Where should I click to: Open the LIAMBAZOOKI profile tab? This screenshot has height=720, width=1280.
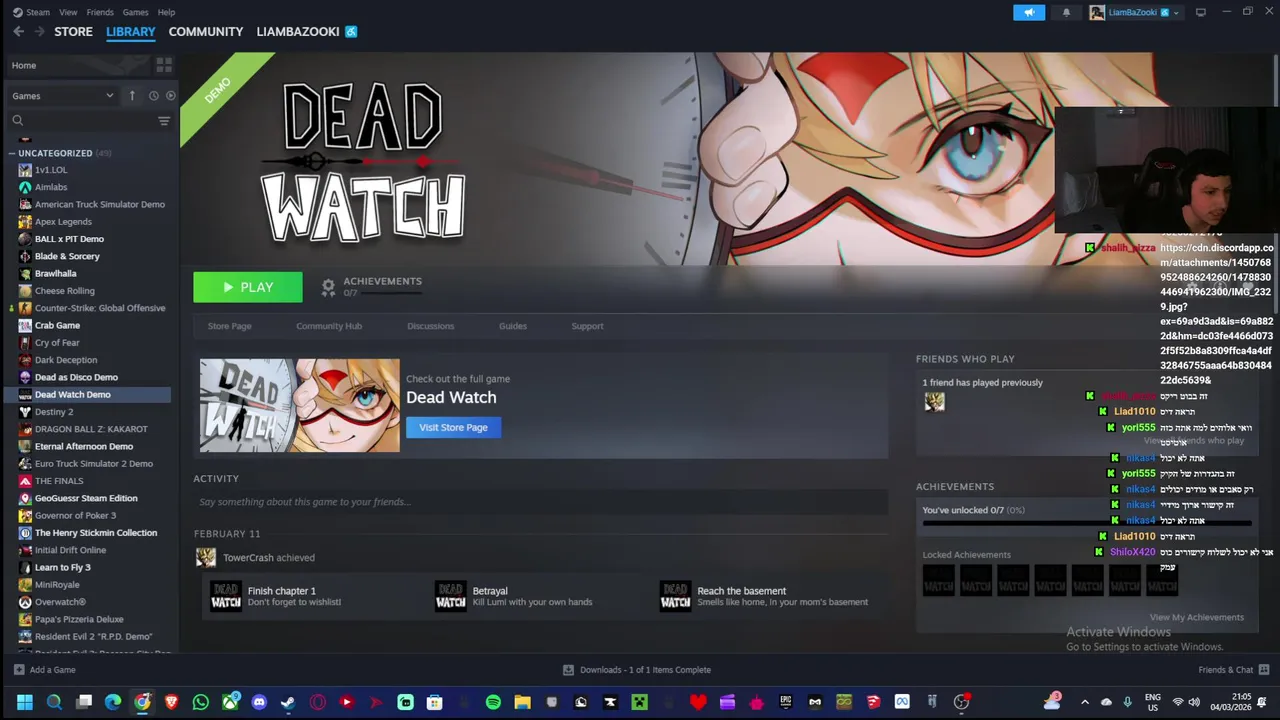click(298, 32)
